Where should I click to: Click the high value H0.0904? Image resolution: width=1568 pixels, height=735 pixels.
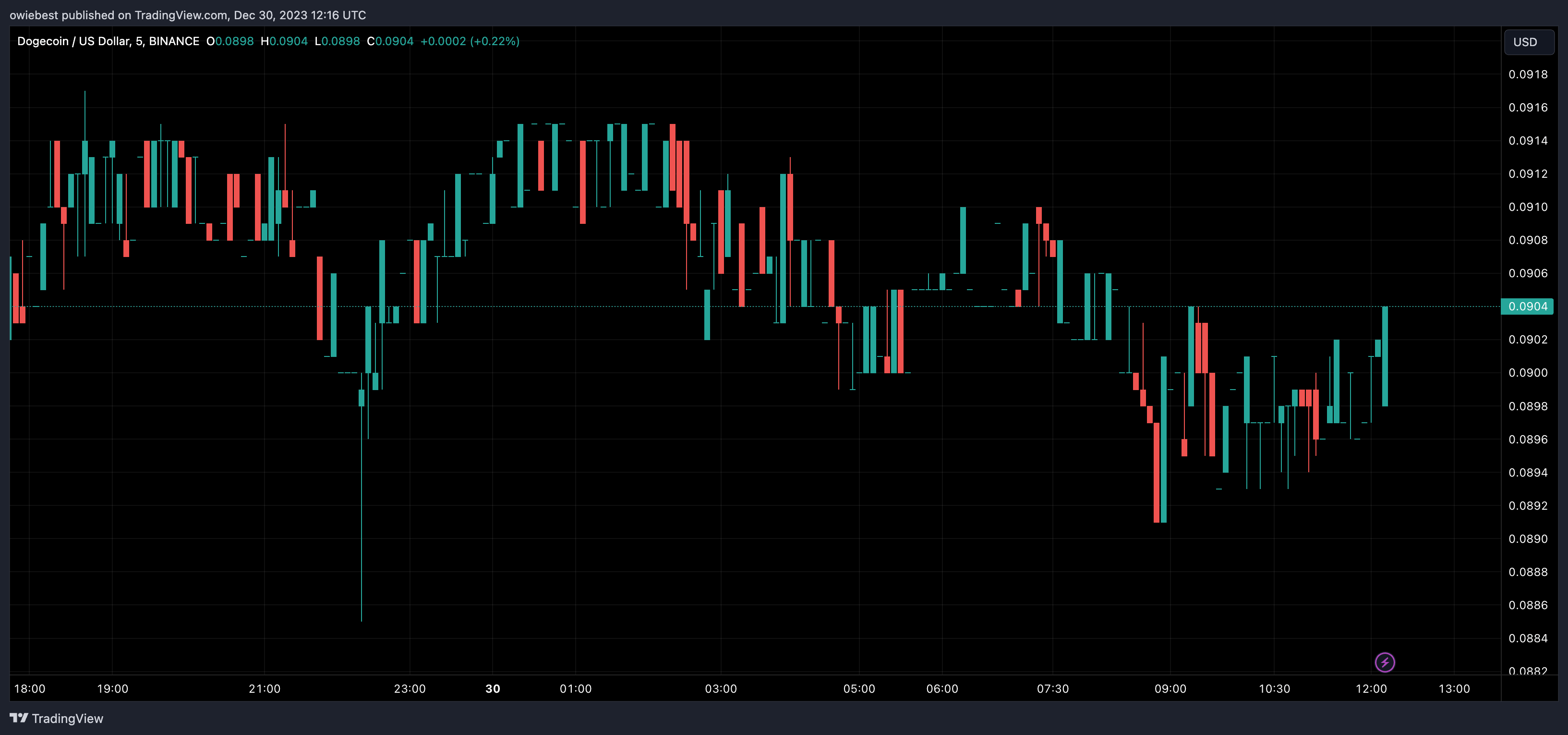tap(284, 41)
